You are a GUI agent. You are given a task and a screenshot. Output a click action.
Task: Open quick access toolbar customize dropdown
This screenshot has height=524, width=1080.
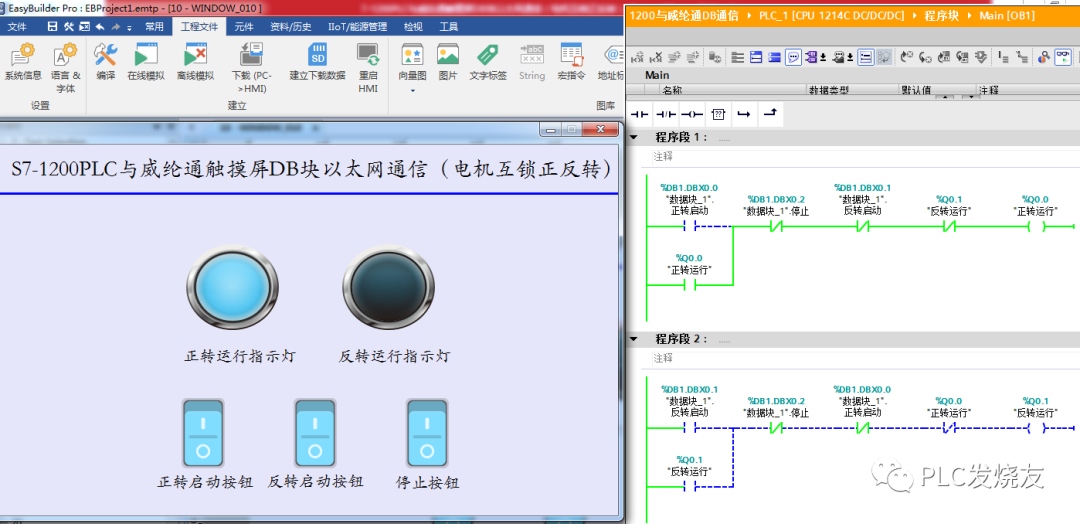click(x=129, y=27)
